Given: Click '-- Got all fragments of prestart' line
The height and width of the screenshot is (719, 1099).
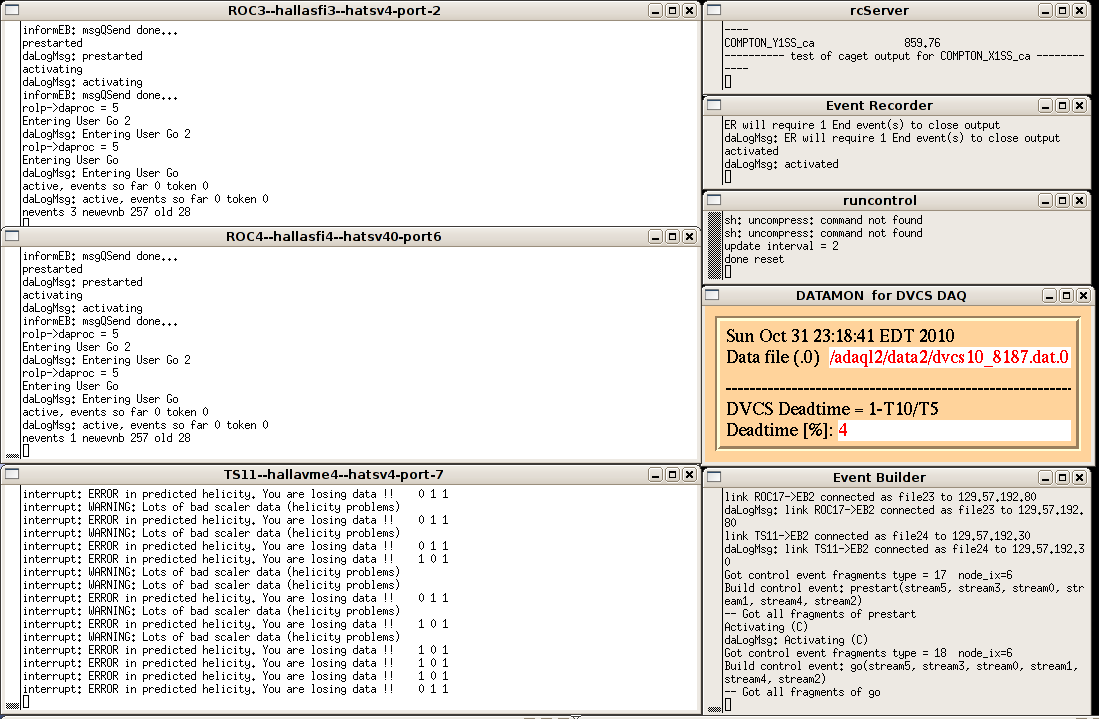Looking at the screenshot, I should (x=819, y=614).
